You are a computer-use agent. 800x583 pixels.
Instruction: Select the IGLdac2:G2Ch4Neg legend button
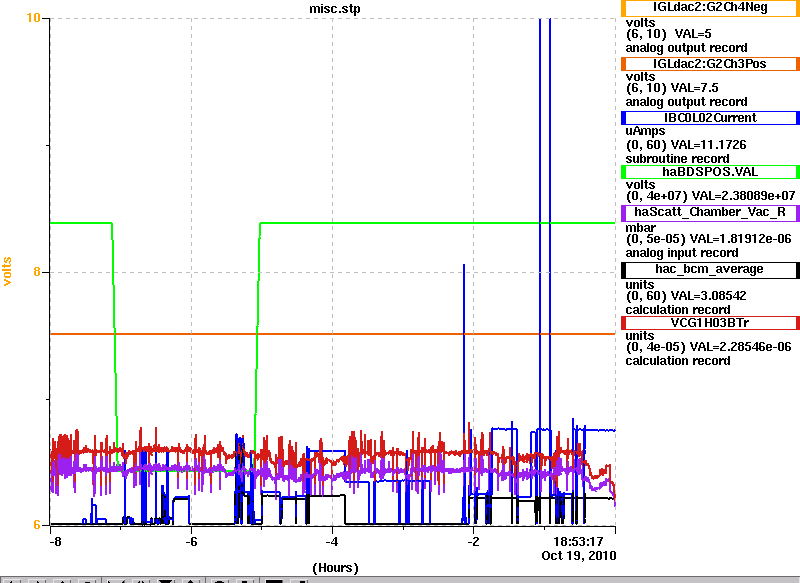(710, 8)
